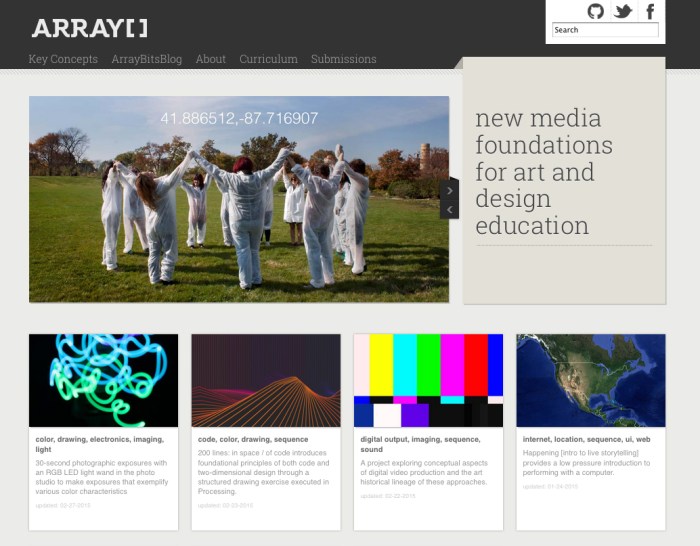Click the 'Happening [intro to live storytelling]' description
Image resolution: width=700 pixels, height=546 pixels.
(x=586, y=463)
